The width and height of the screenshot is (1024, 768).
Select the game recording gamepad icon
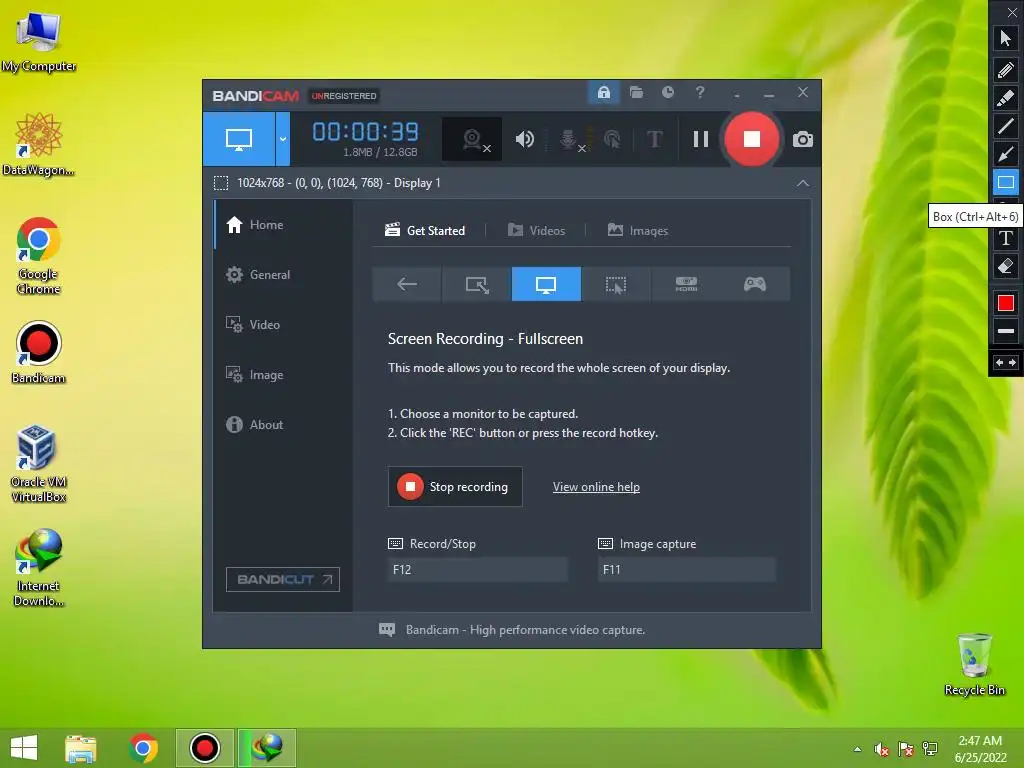(x=755, y=284)
